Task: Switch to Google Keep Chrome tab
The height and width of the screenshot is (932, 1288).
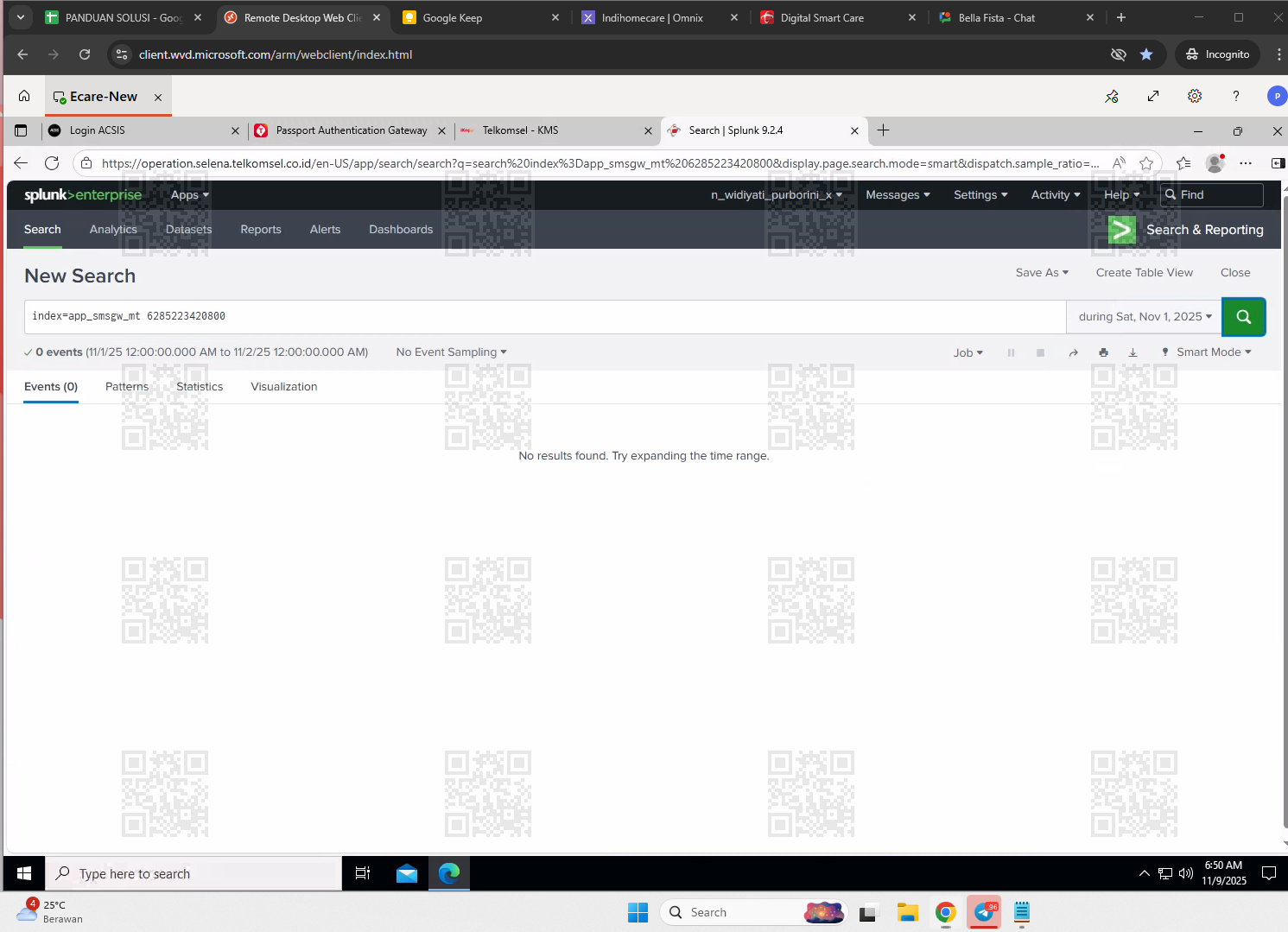Action: [480, 17]
